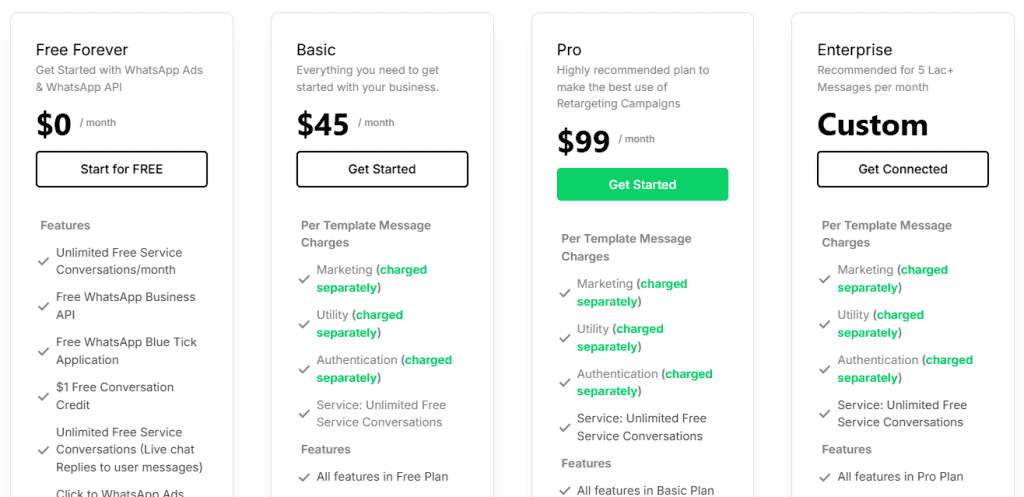
Task: Click the Custom price on Enterprise
Action: tap(872, 125)
